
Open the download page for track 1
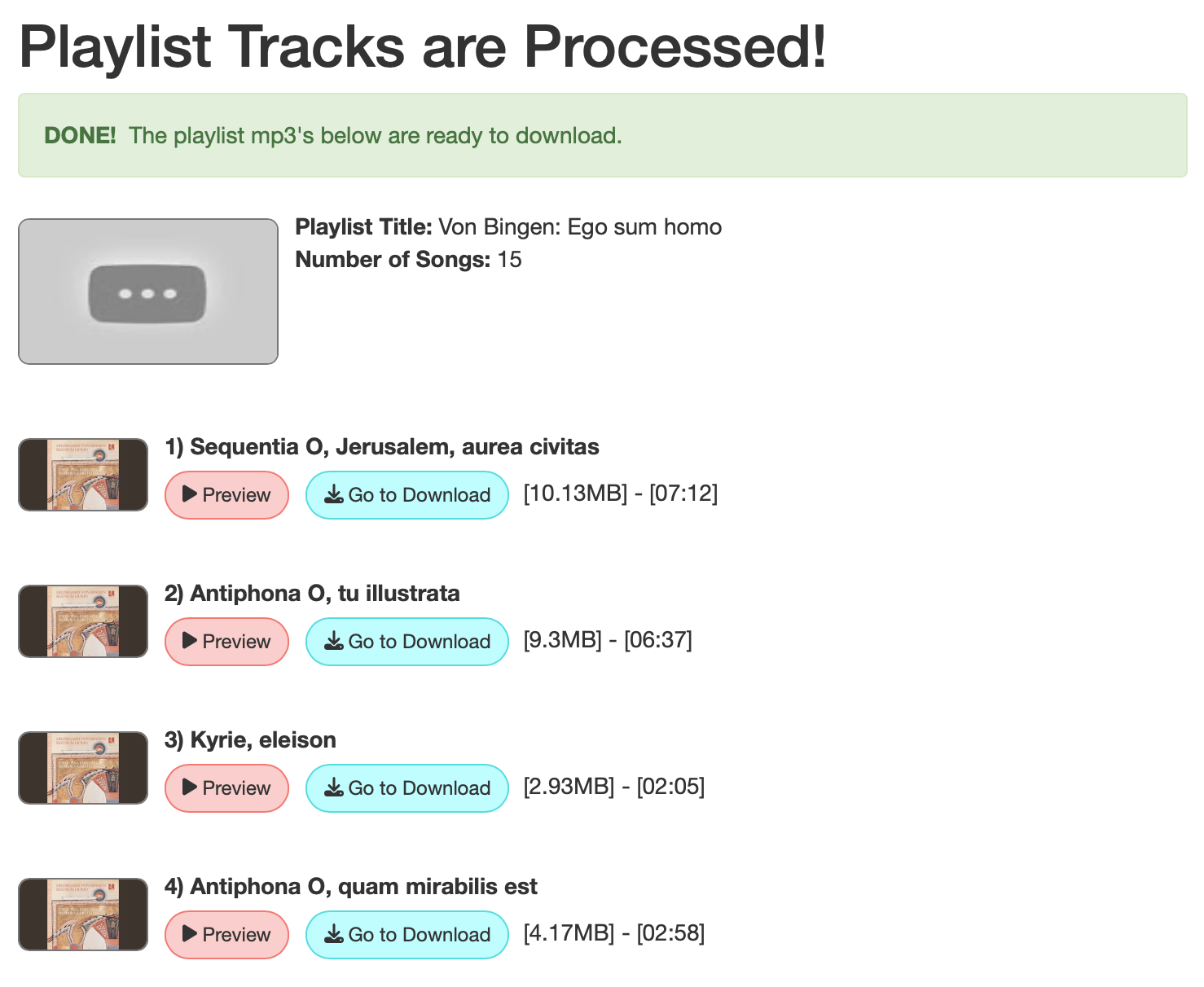(x=406, y=494)
